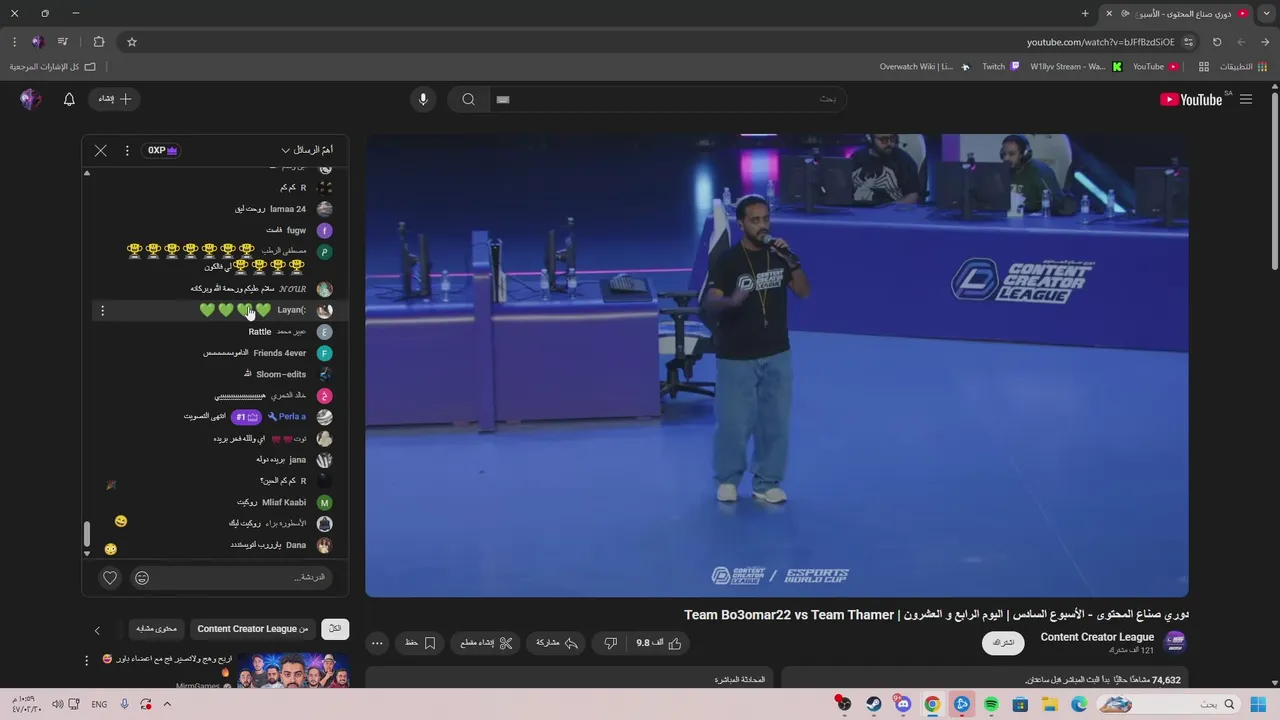The width and height of the screenshot is (1280, 720).
Task: Show hidden system tray icons
Action: 167,704
